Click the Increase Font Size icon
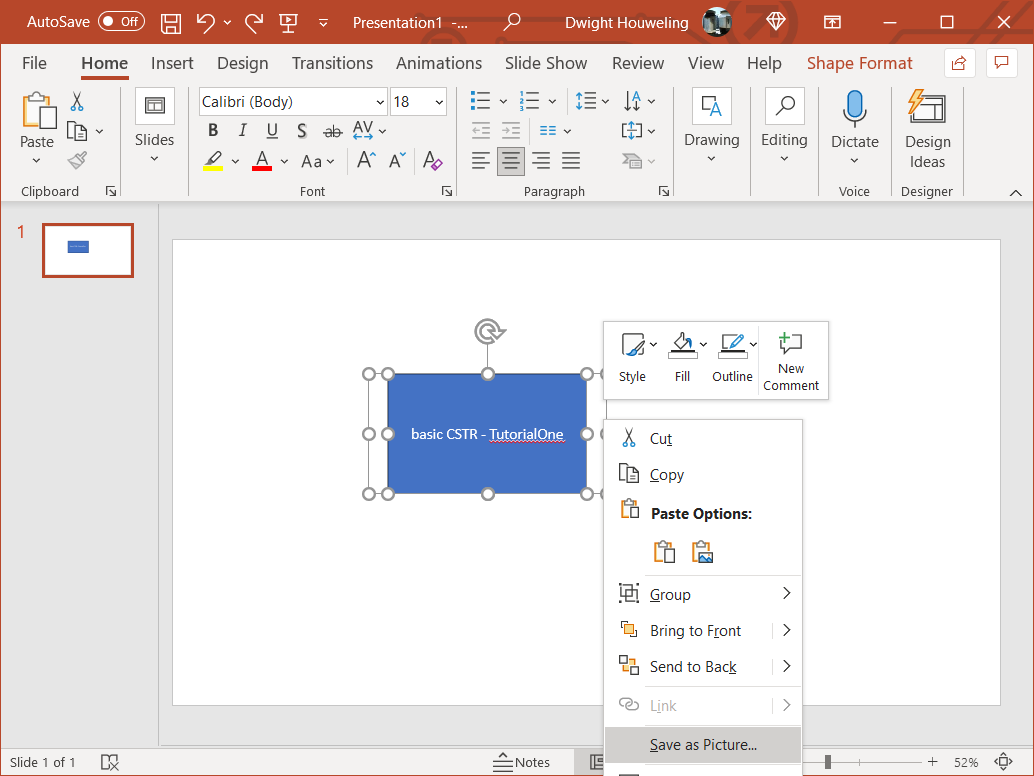The image size is (1034, 776). coord(366,161)
